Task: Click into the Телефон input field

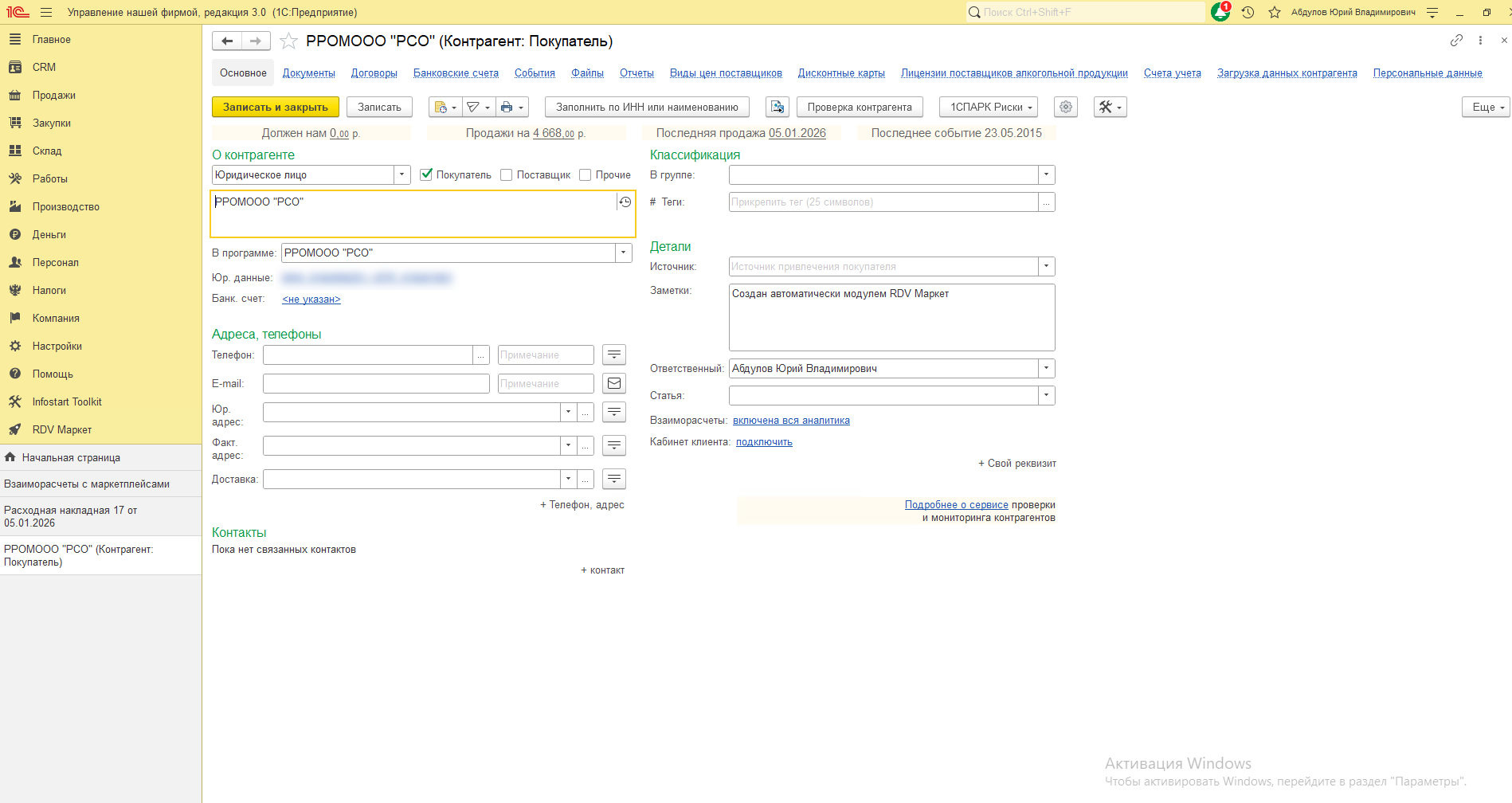Action: pos(367,355)
